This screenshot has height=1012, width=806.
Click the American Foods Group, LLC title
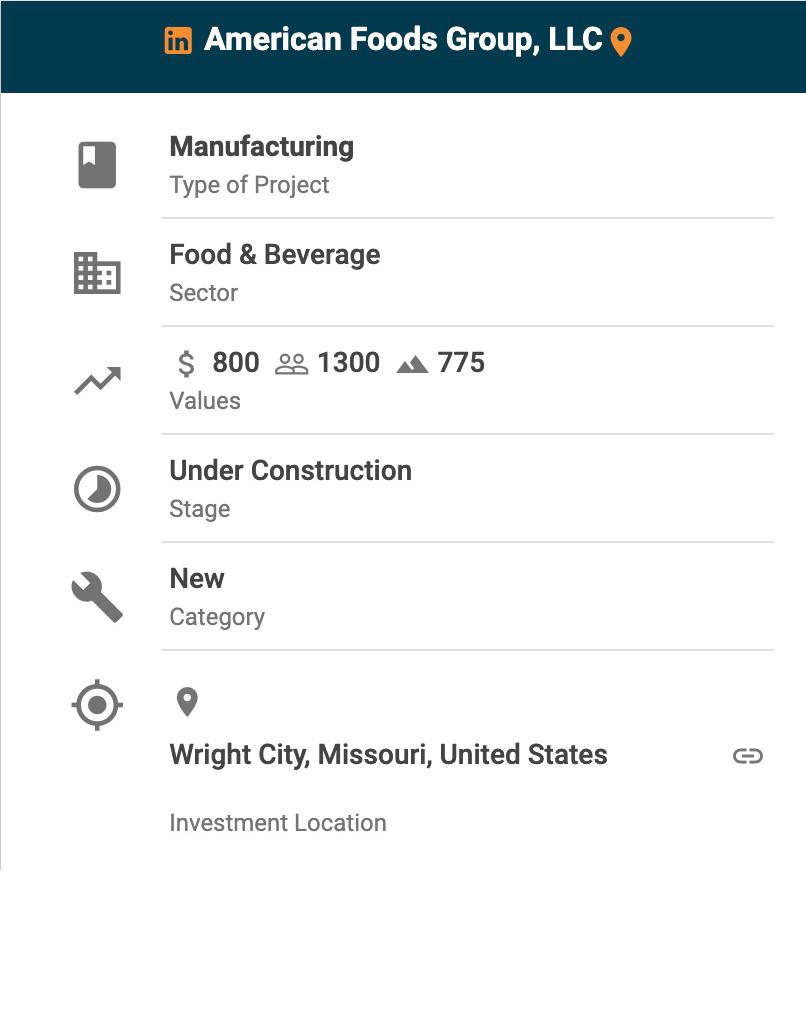403,40
